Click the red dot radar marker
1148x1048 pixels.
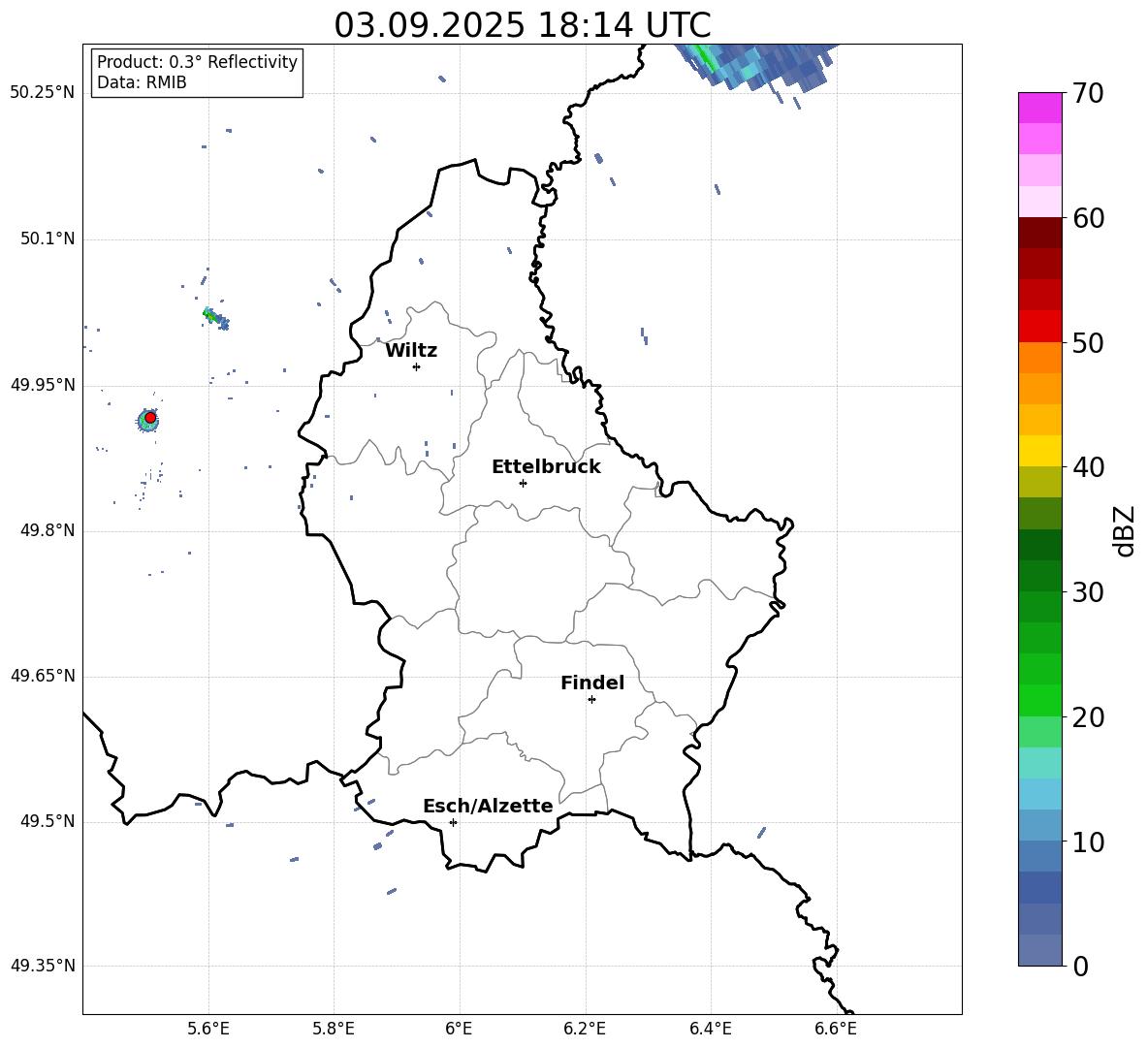(150, 418)
